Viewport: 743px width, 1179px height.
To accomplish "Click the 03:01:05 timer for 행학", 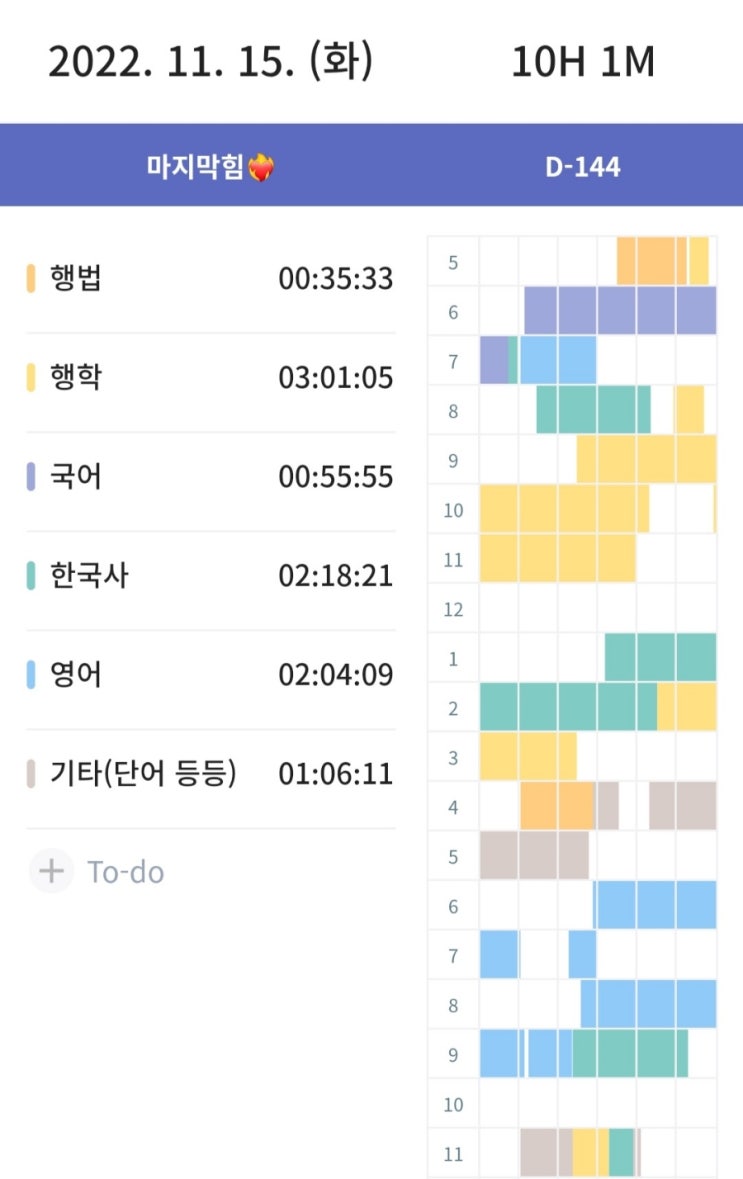I will tap(336, 378).
